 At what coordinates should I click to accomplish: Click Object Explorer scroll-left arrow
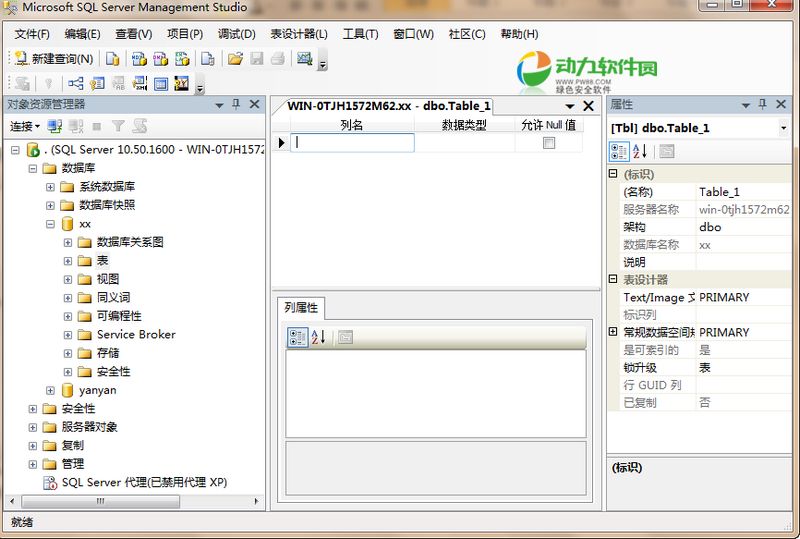[12, 501]
